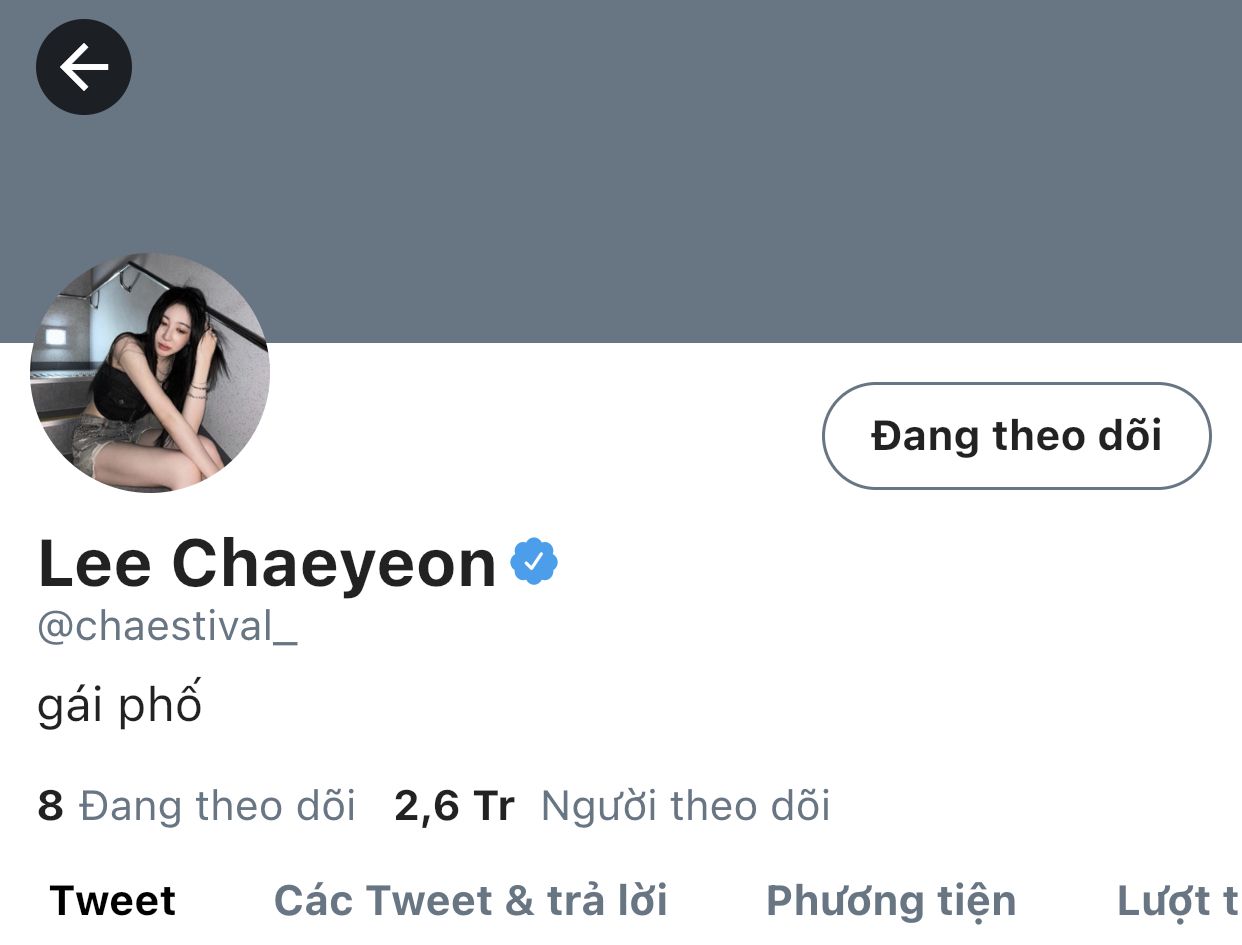Switch to Các Tweet & trả lời tab
The image size is (1242, 945).
470,901
